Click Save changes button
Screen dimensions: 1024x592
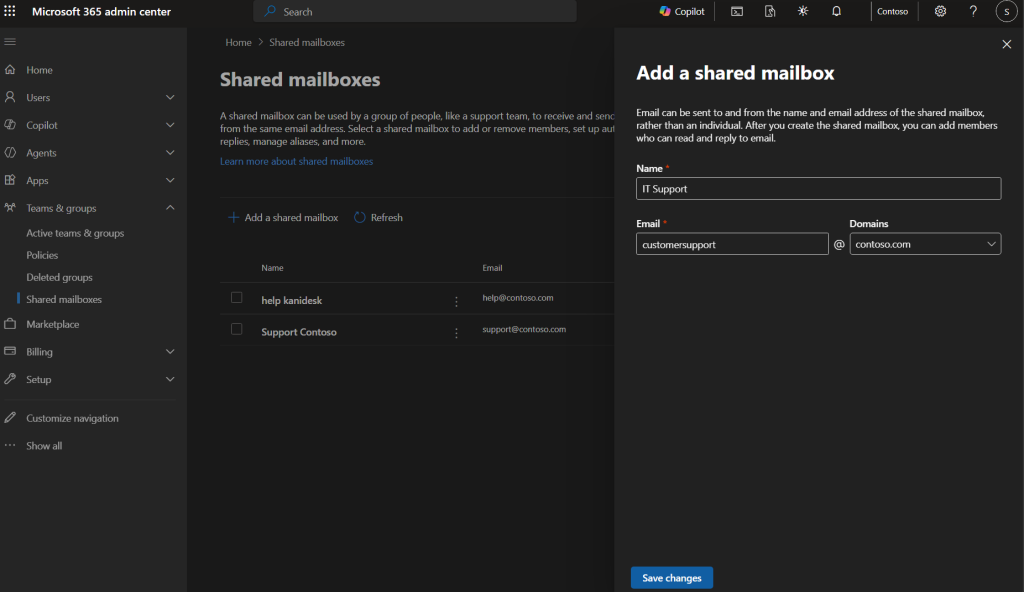click(671, 578)
